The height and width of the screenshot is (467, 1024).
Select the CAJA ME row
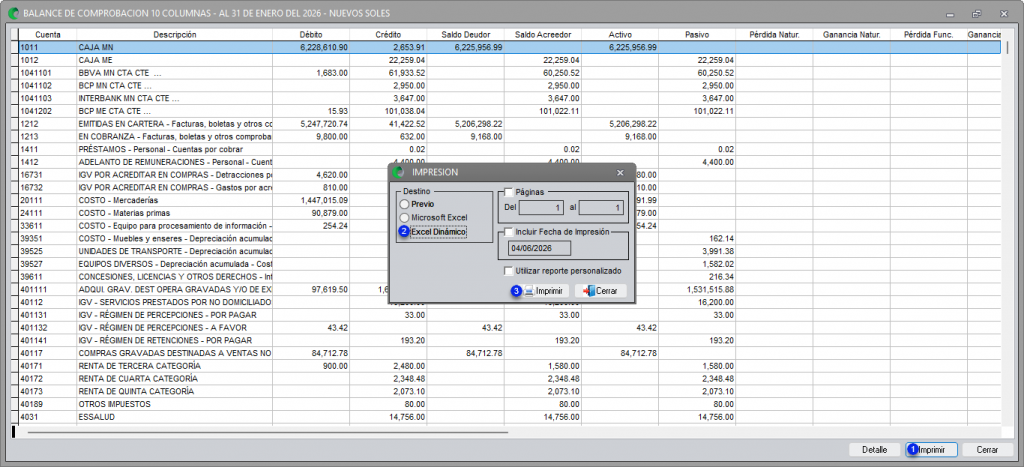509,60
